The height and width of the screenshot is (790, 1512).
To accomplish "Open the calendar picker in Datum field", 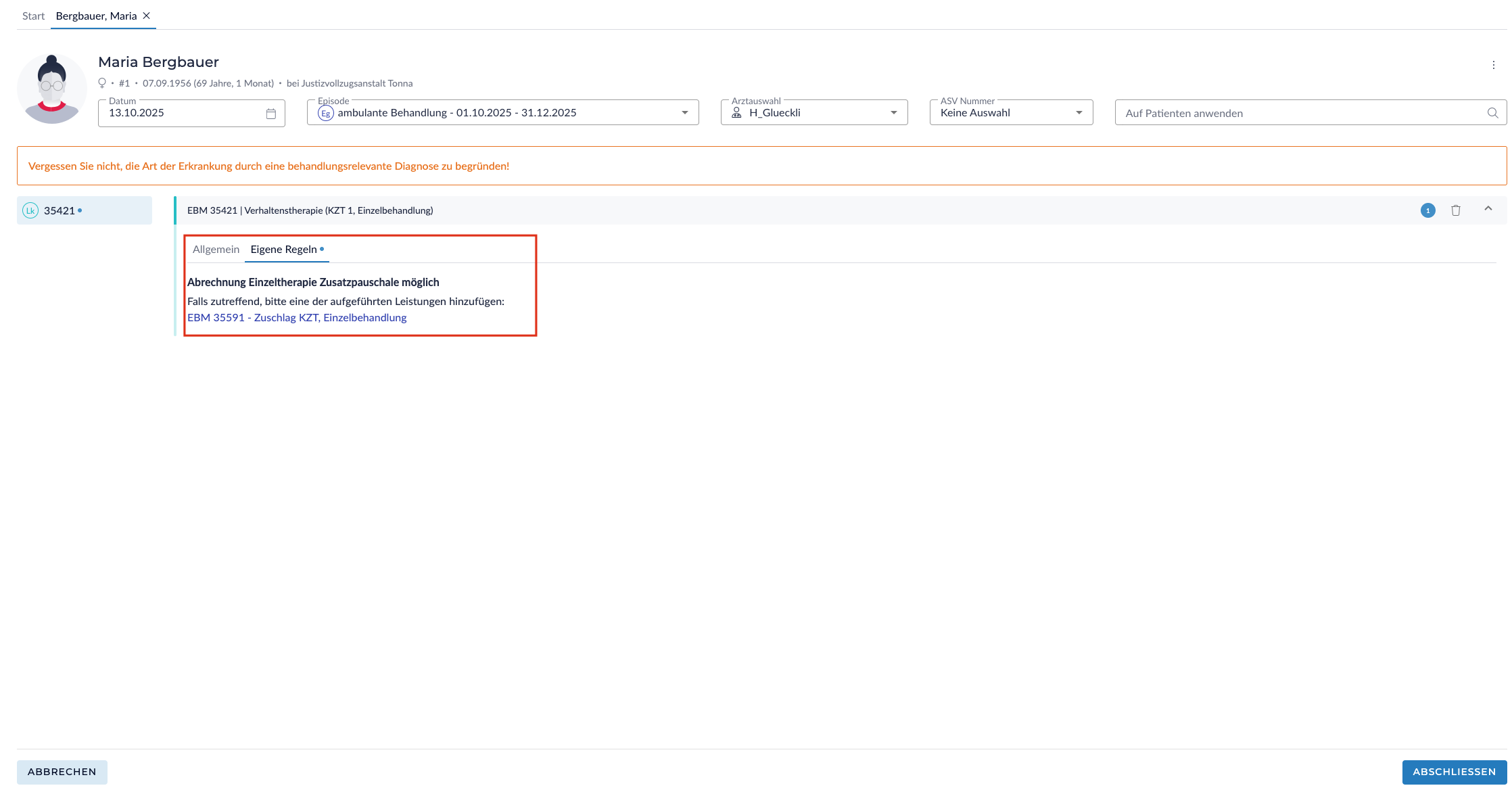I will 270,114.
